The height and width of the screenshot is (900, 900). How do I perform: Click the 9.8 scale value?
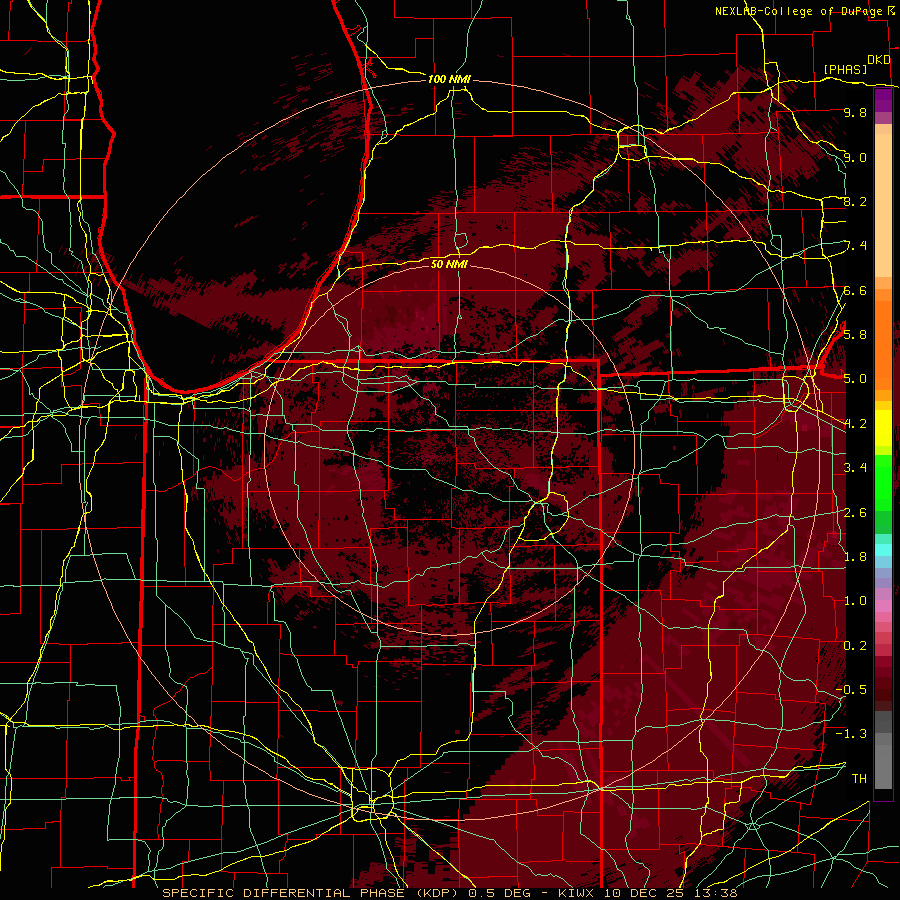pos(855,112)
